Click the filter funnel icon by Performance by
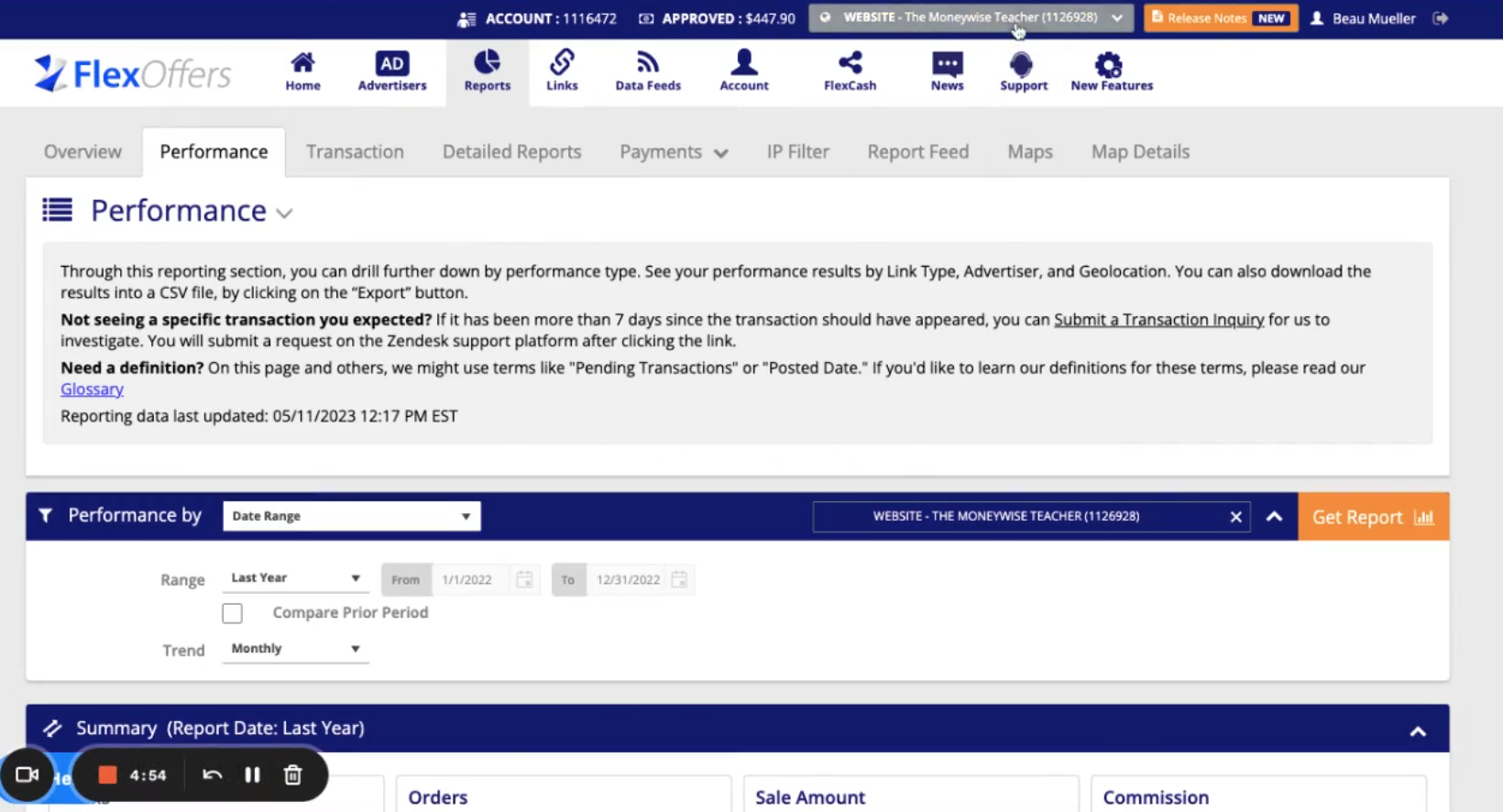 pyautogui.click(x=45, y=516)
